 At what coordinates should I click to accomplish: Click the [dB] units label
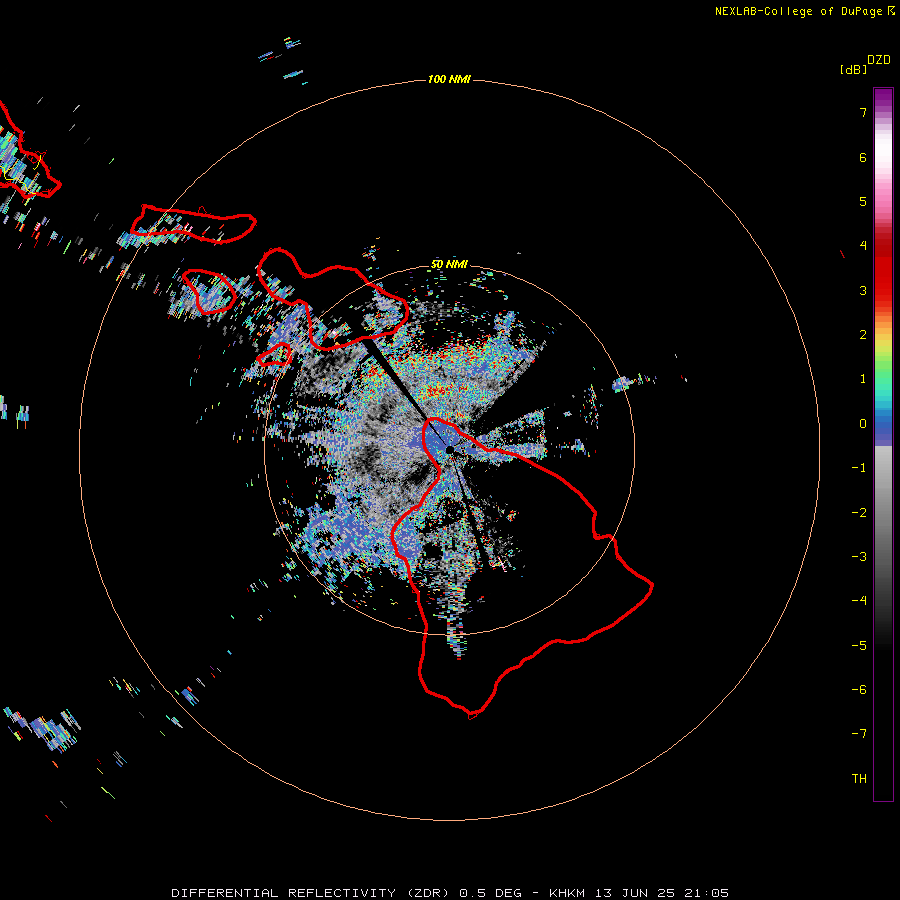(x=854, y=69)
